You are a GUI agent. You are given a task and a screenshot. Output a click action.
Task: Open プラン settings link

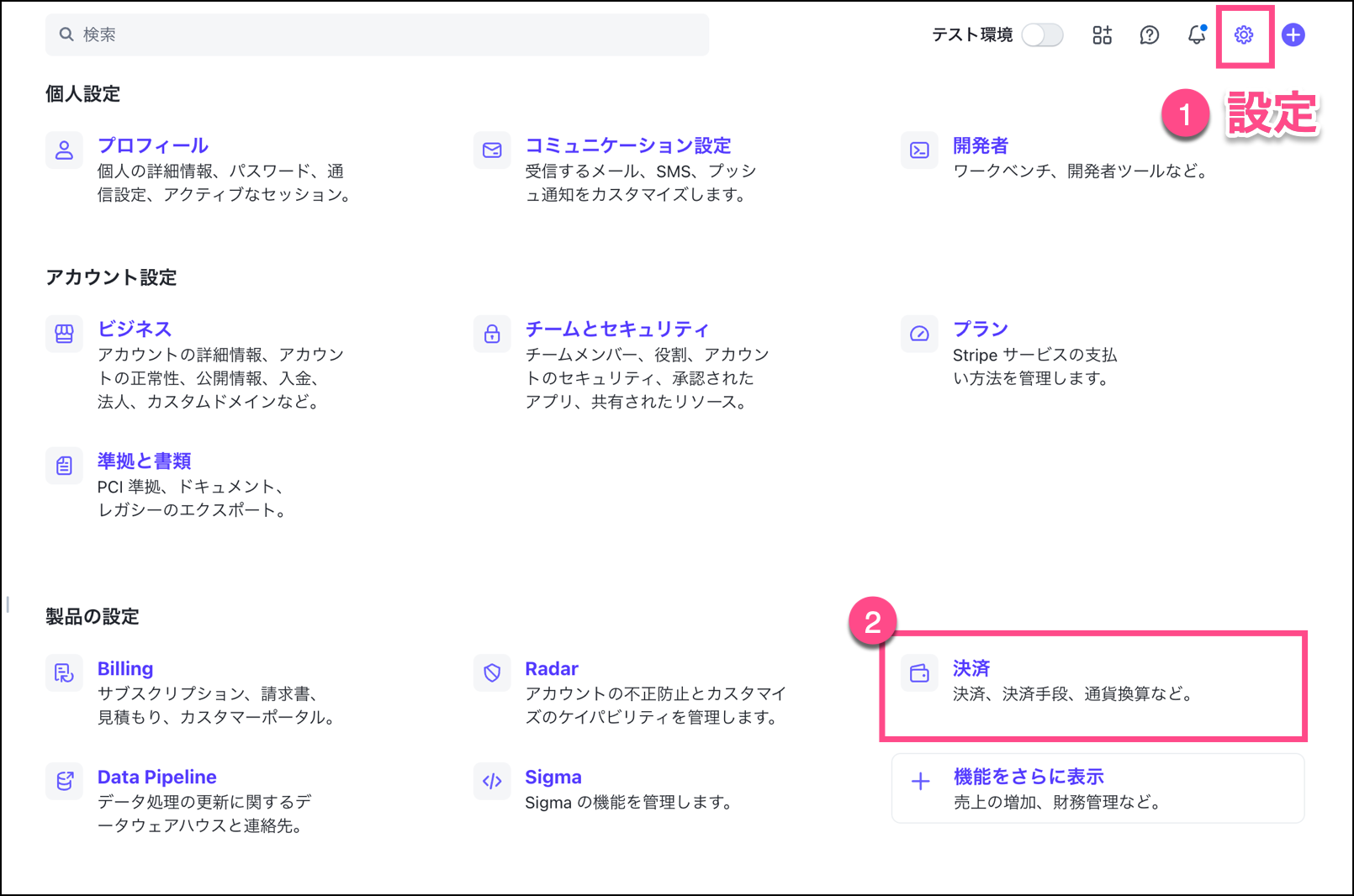point(980,329)
